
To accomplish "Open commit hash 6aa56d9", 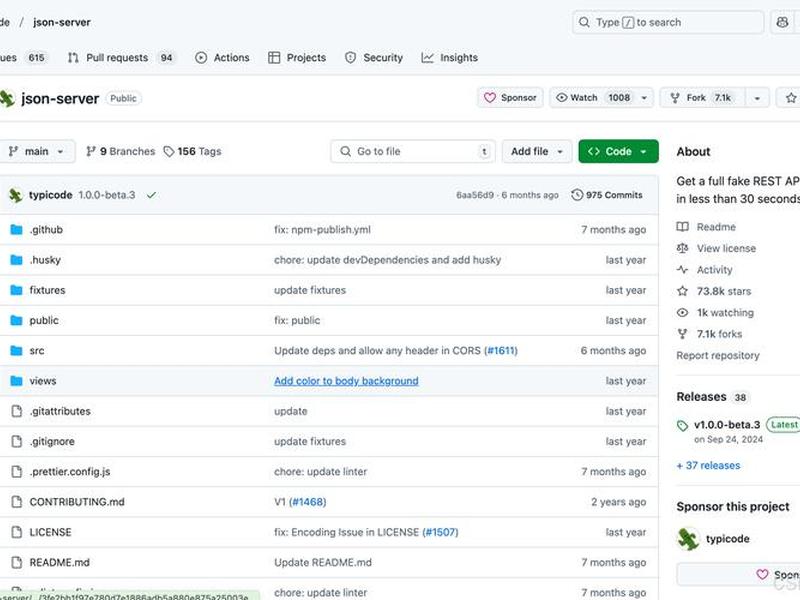I will (475, 195).
